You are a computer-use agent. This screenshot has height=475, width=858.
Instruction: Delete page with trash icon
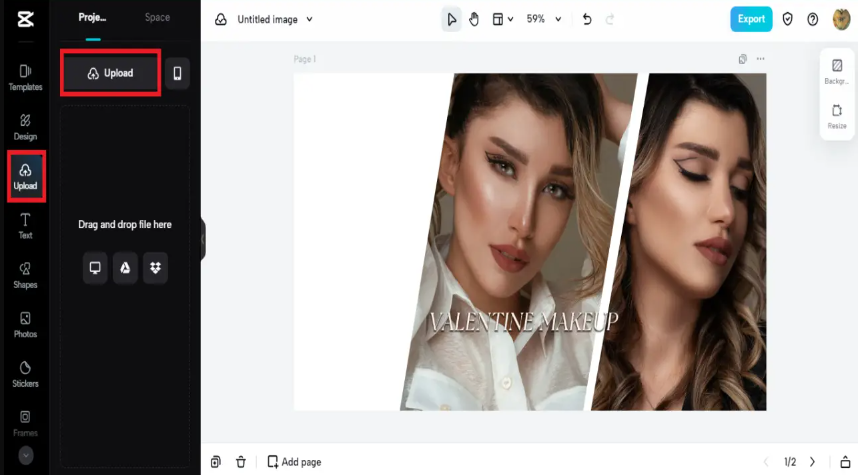(241, 462)
